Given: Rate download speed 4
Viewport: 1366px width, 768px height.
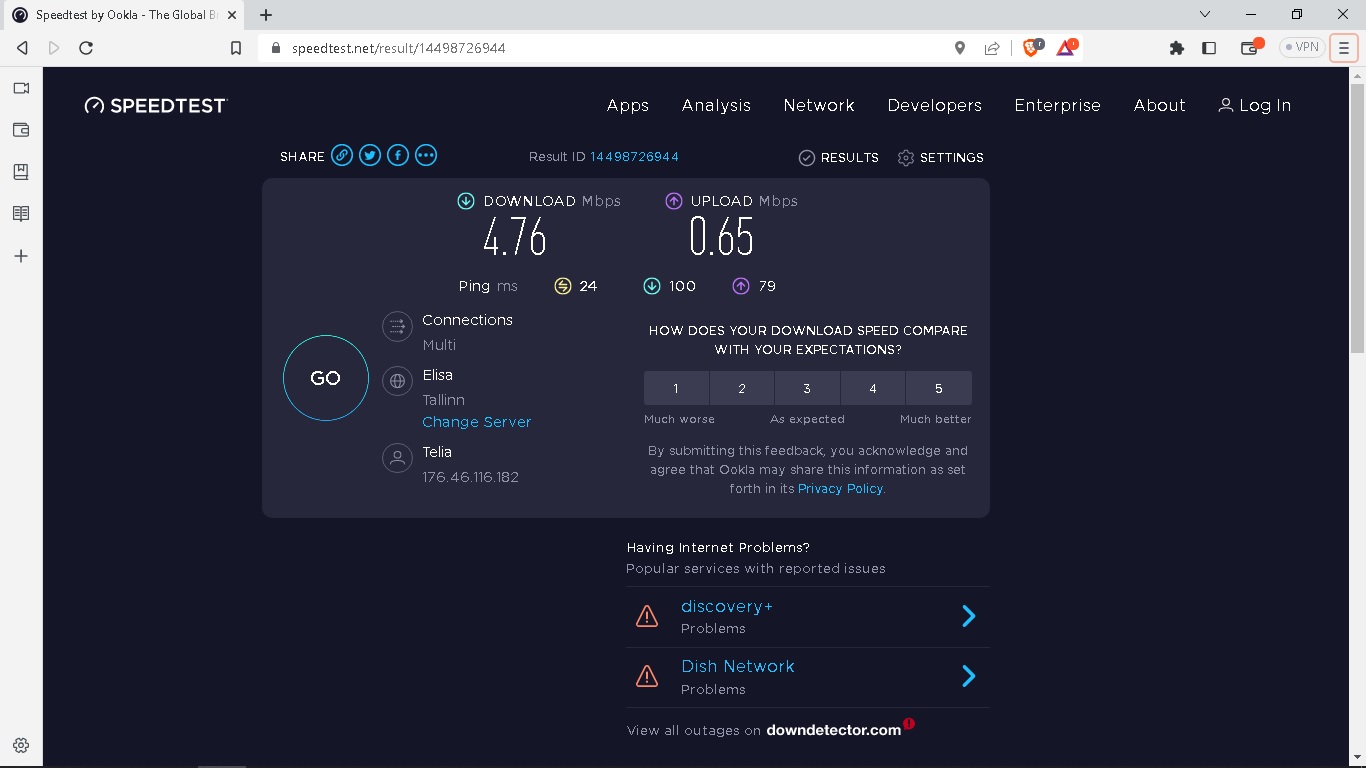Looking at the screenshot, I should tap(873, 388).
